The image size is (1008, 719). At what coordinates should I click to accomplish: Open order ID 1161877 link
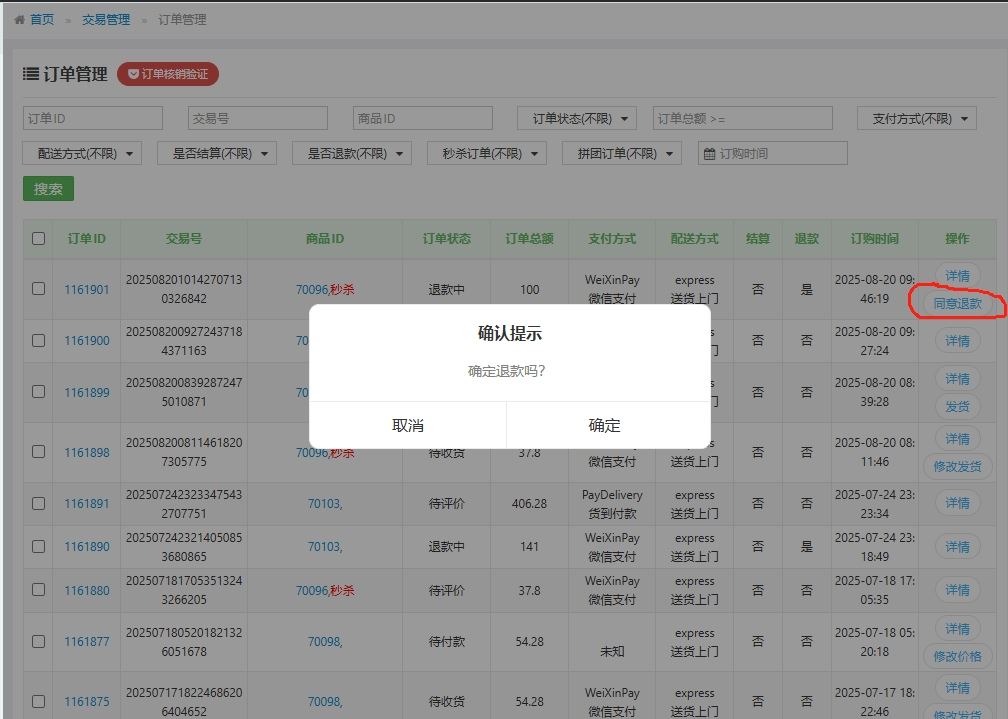click(x=87, y=641)
